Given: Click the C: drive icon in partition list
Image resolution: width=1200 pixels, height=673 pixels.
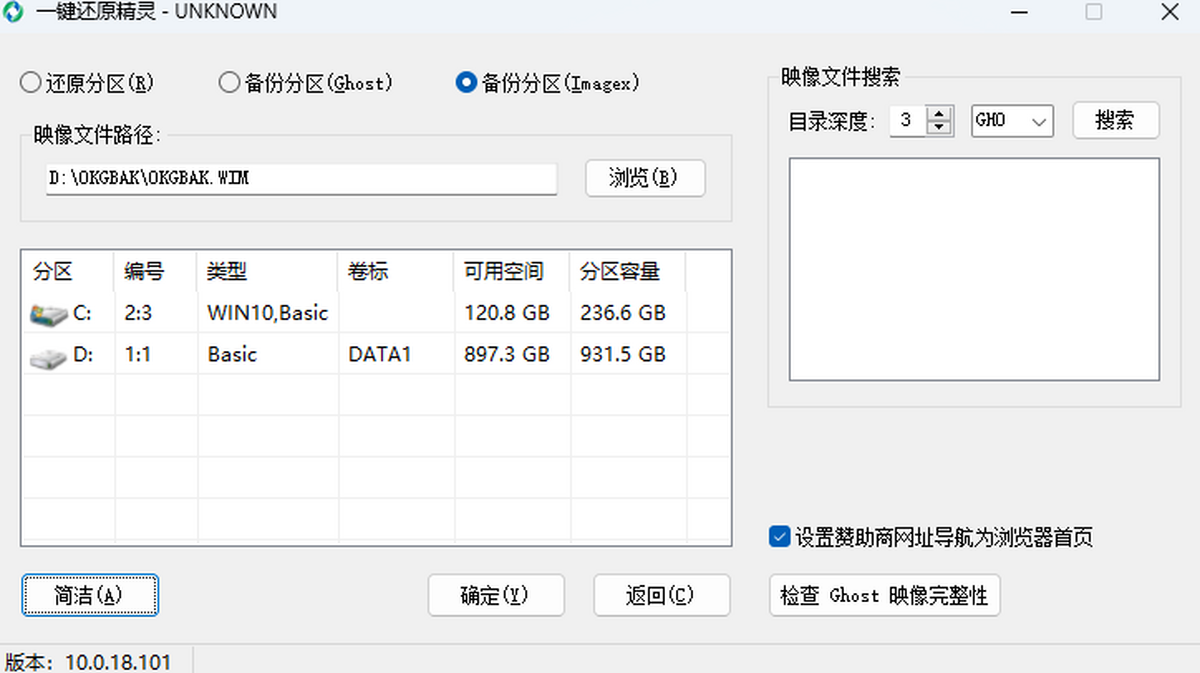Looking at the screenshot, I should click(x=46, y=314).
